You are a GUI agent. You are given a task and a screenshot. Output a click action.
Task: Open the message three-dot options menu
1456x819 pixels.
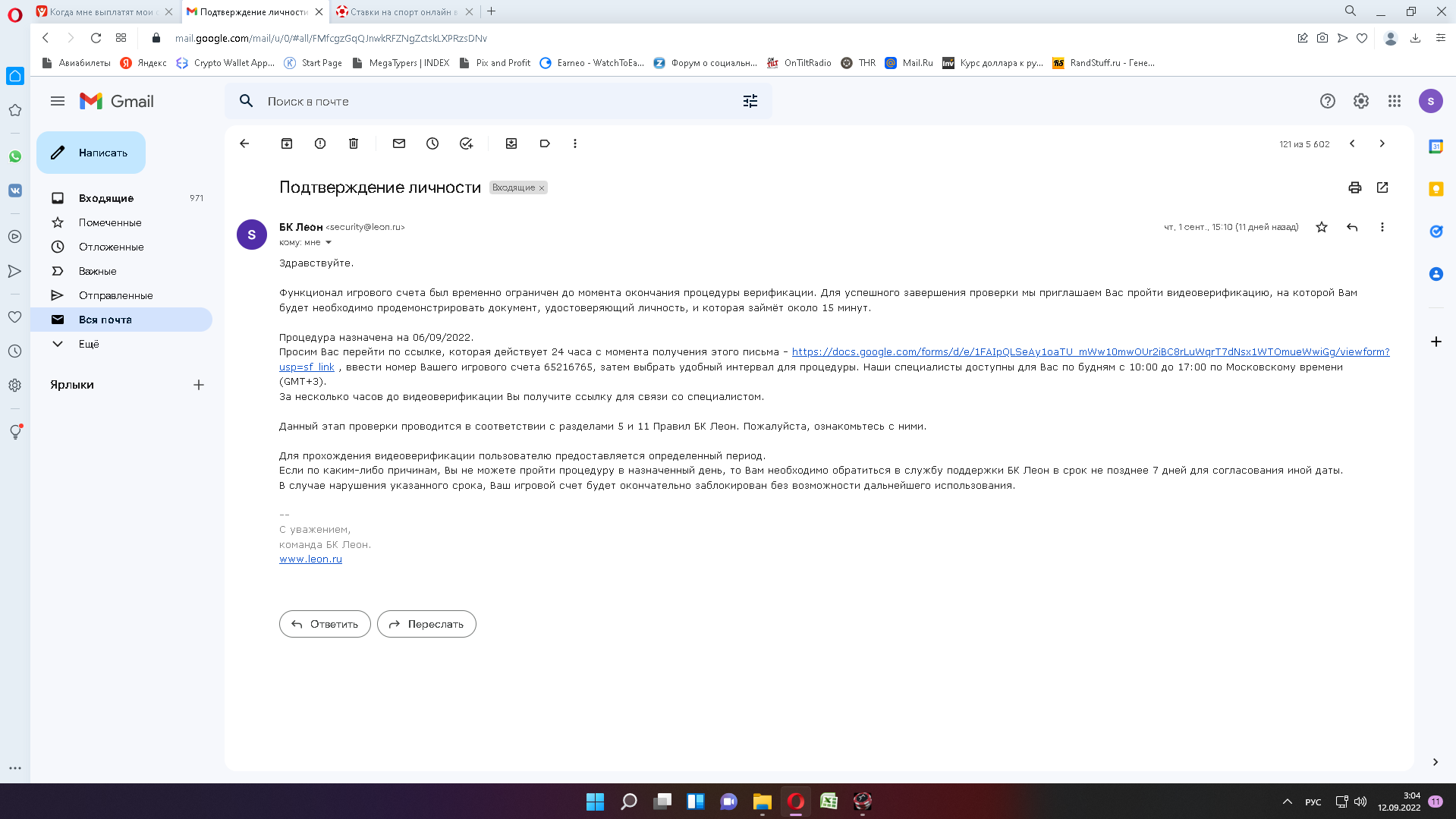pos(1382,227)
